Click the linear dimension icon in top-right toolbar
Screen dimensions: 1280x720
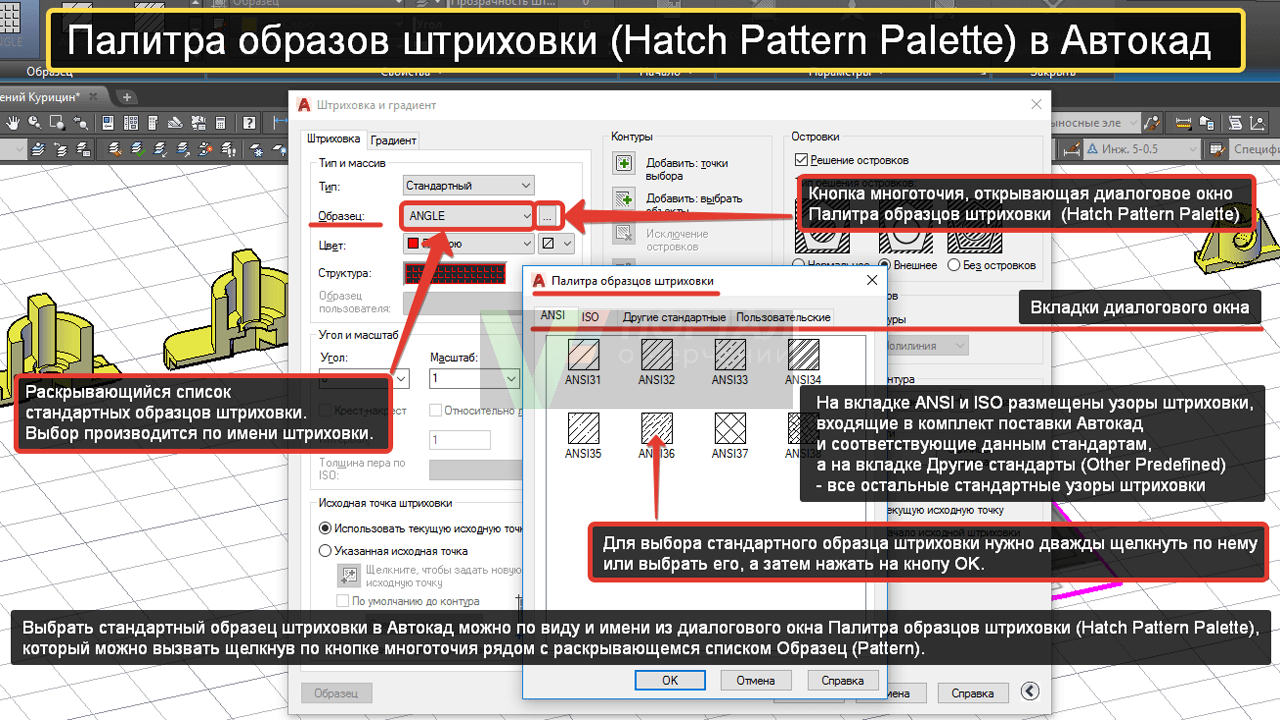click(x=1183, y=123)
